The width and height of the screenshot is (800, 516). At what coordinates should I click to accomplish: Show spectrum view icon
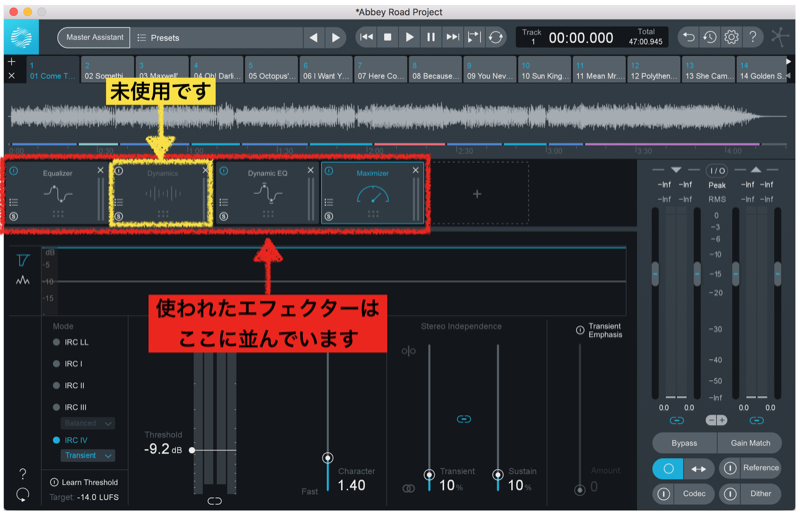click(22, 280)
